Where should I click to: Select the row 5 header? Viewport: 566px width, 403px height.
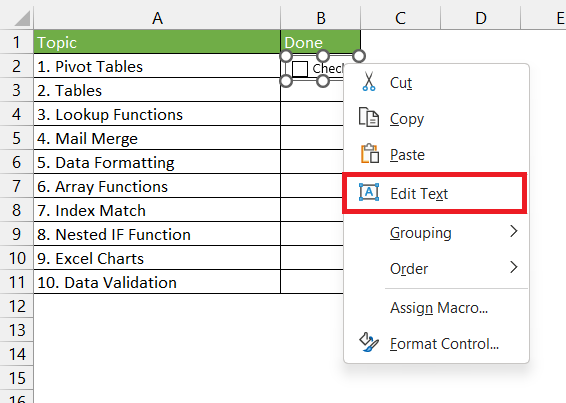coord(17,138)
